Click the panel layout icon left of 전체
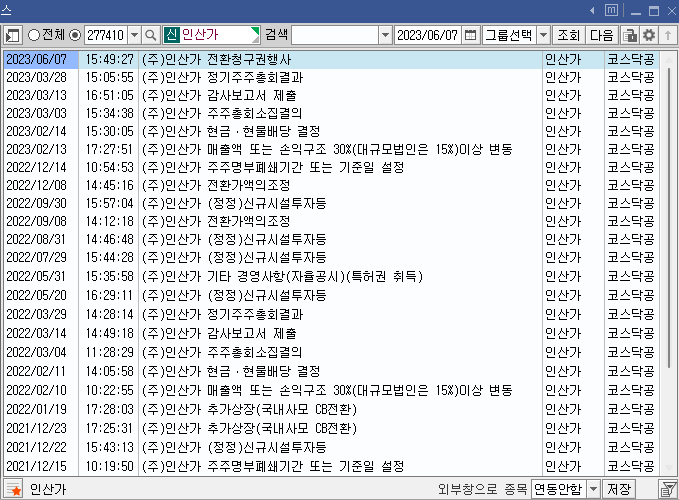 click(x=13, y=35)
